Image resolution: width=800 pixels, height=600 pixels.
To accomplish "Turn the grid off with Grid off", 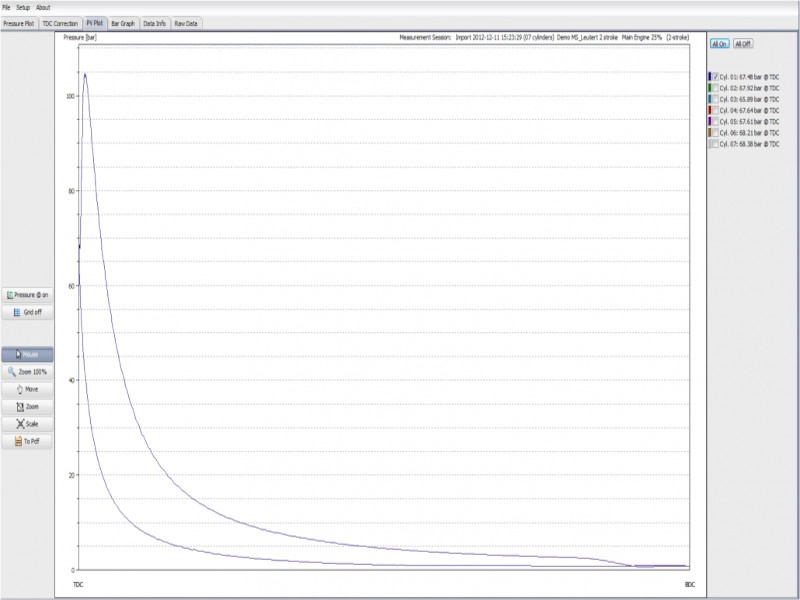I will [x=28, y=312].
